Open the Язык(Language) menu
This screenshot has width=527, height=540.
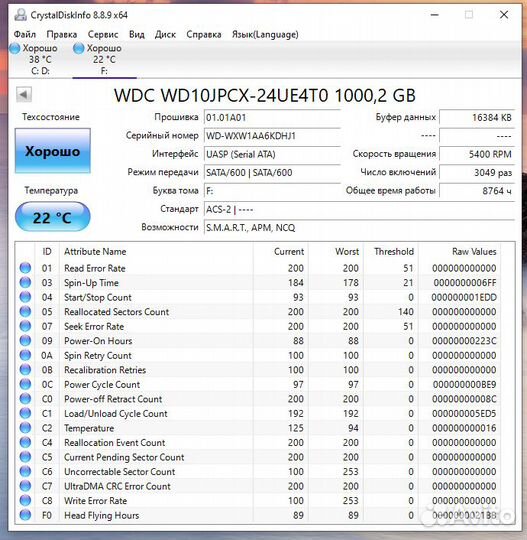click(x=265, y=34)
